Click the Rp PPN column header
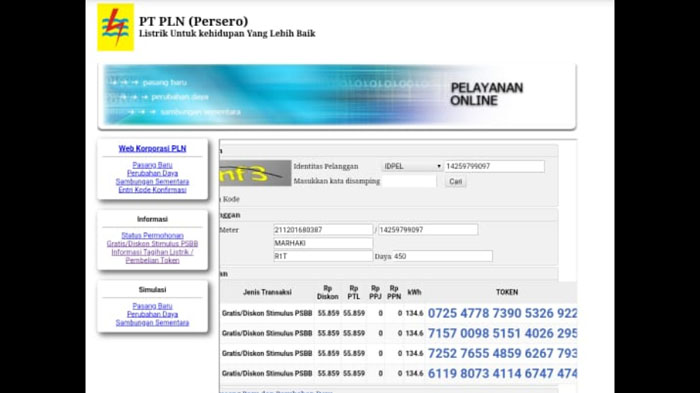This screenshot has height=393, width=700. point(394,292)
